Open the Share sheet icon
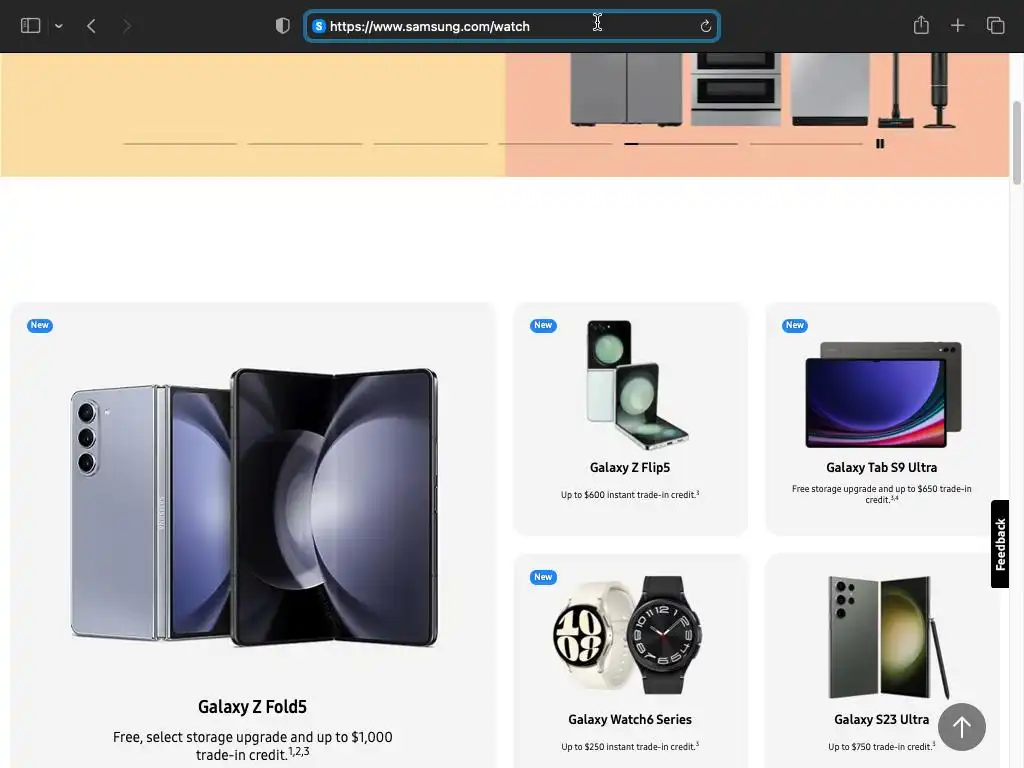Screen dimensions: 1024x768 coord(921,25)
